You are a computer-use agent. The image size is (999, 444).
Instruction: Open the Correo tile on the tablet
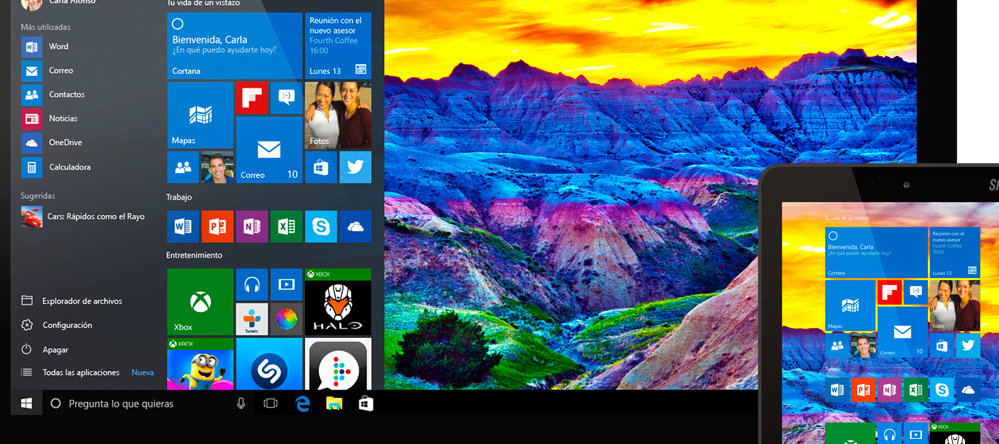click(x=902, y=331)
